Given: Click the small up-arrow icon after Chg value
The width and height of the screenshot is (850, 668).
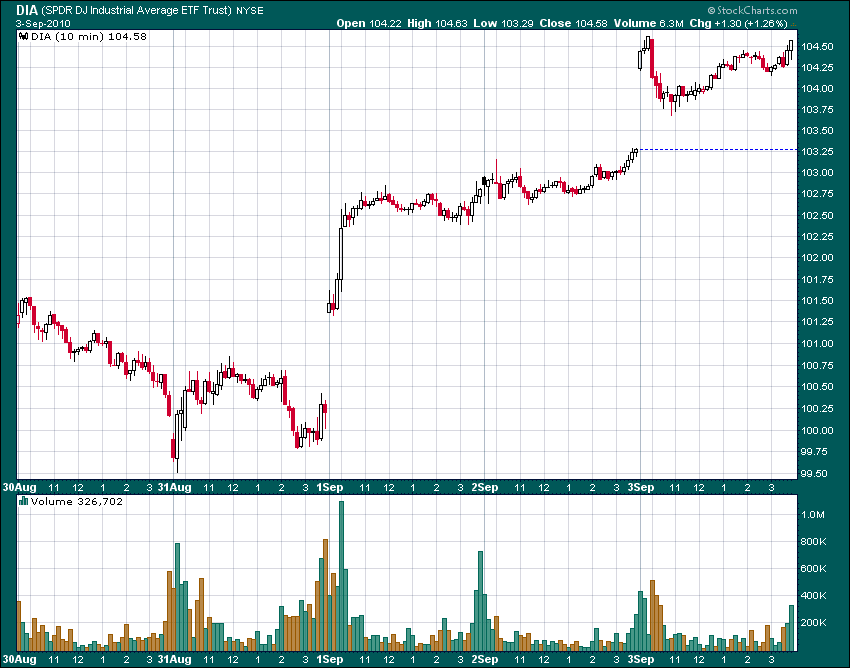Looking at the screenshot, I should click(x=793, y=24).
